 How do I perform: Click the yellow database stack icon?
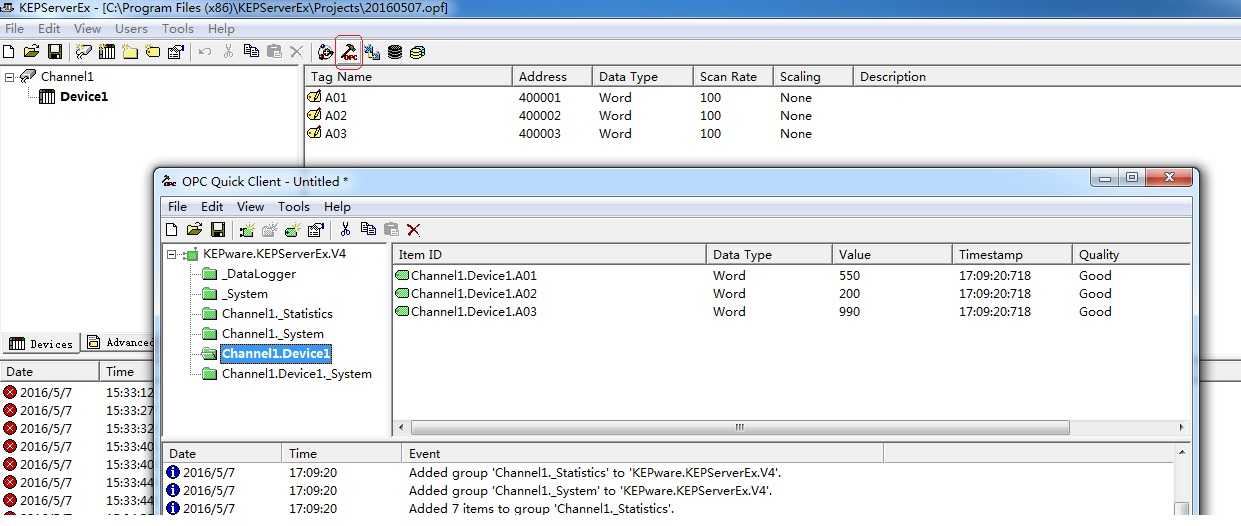(417, 52)
